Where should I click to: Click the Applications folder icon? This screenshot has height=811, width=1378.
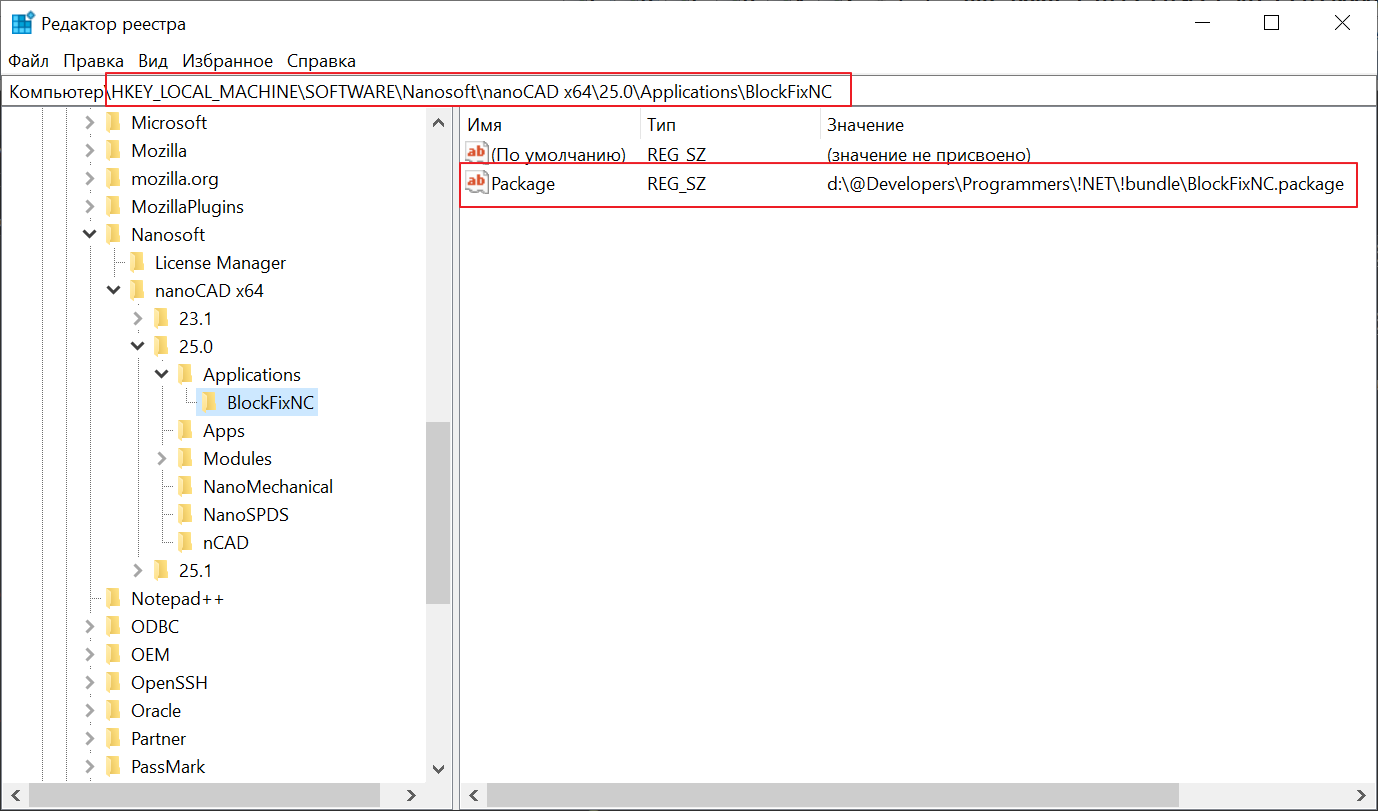click(x=185, y=375)
